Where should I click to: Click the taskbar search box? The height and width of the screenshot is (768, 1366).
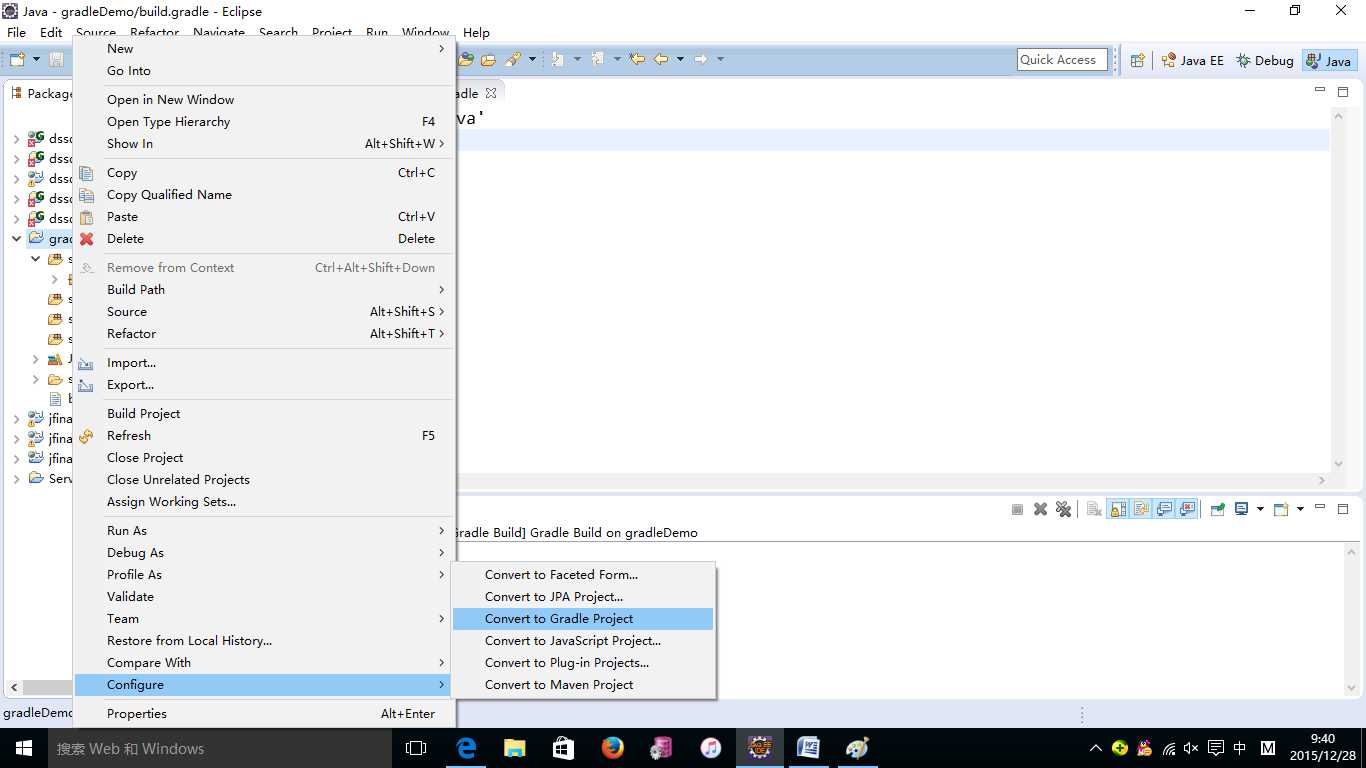219,748
